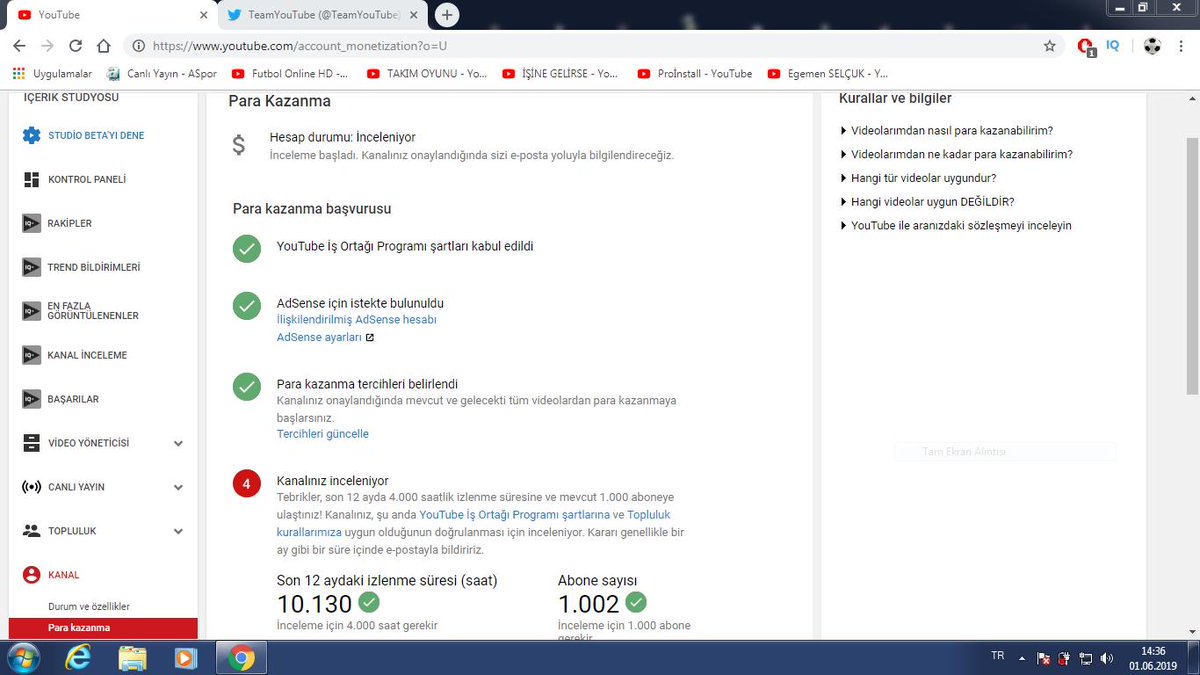This screenshot has width=1200, height=675.
Task: Expand 'Videolarımdan ne kadar para kazanabilirim?'
Action: [x=956, y=154]
